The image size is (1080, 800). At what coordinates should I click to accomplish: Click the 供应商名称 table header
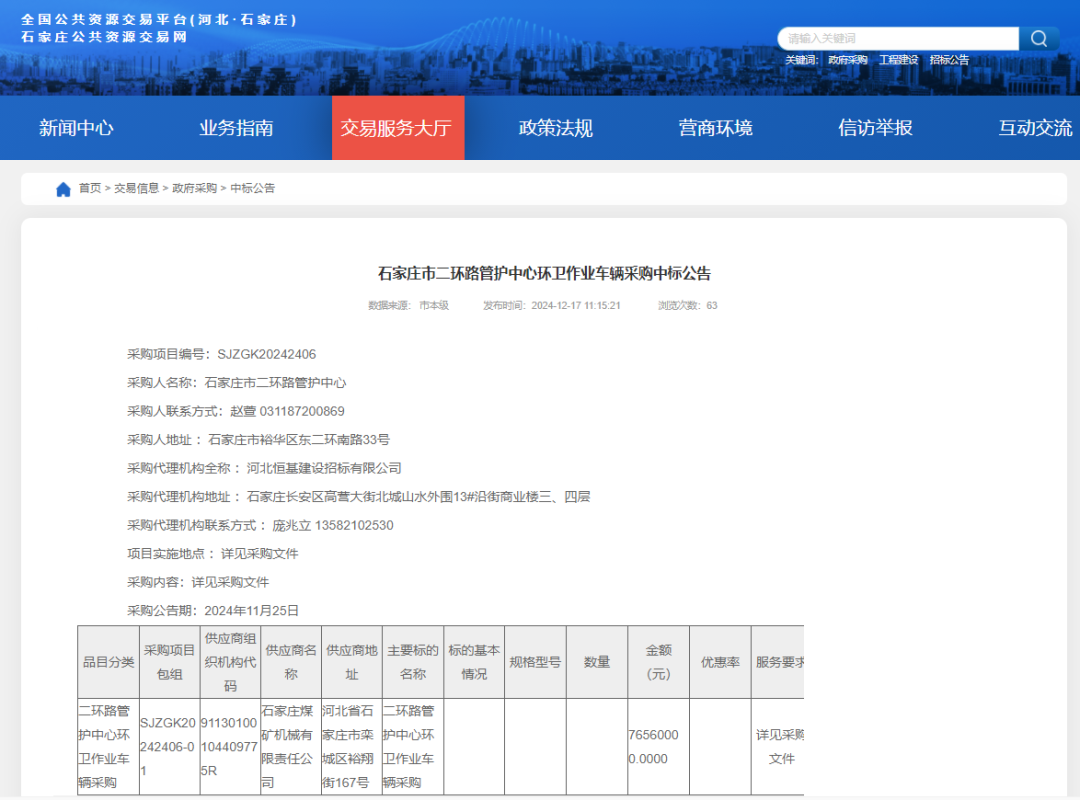(x=291, y=662)
